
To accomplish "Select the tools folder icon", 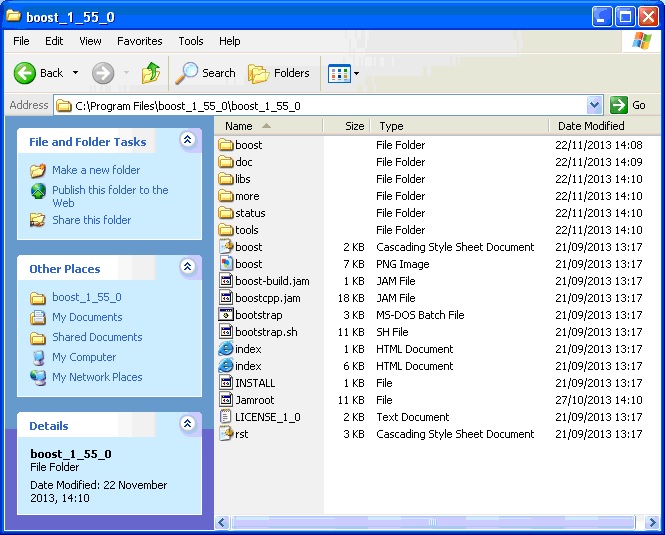I will click(226, 230).
